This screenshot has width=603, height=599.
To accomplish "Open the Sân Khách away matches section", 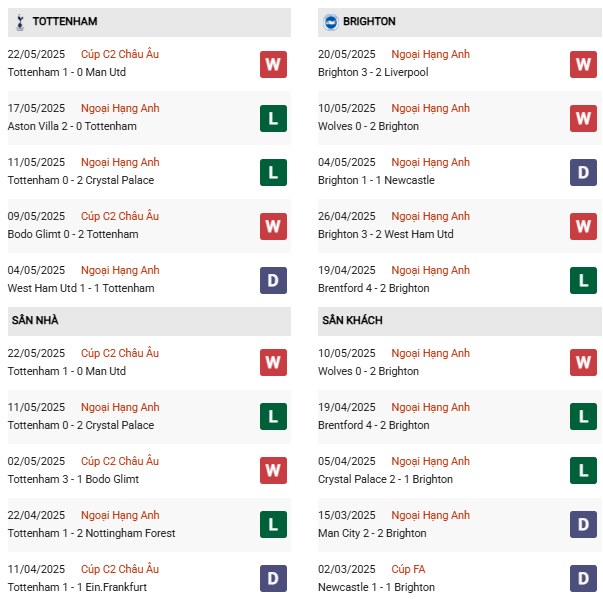I will 352,320.
